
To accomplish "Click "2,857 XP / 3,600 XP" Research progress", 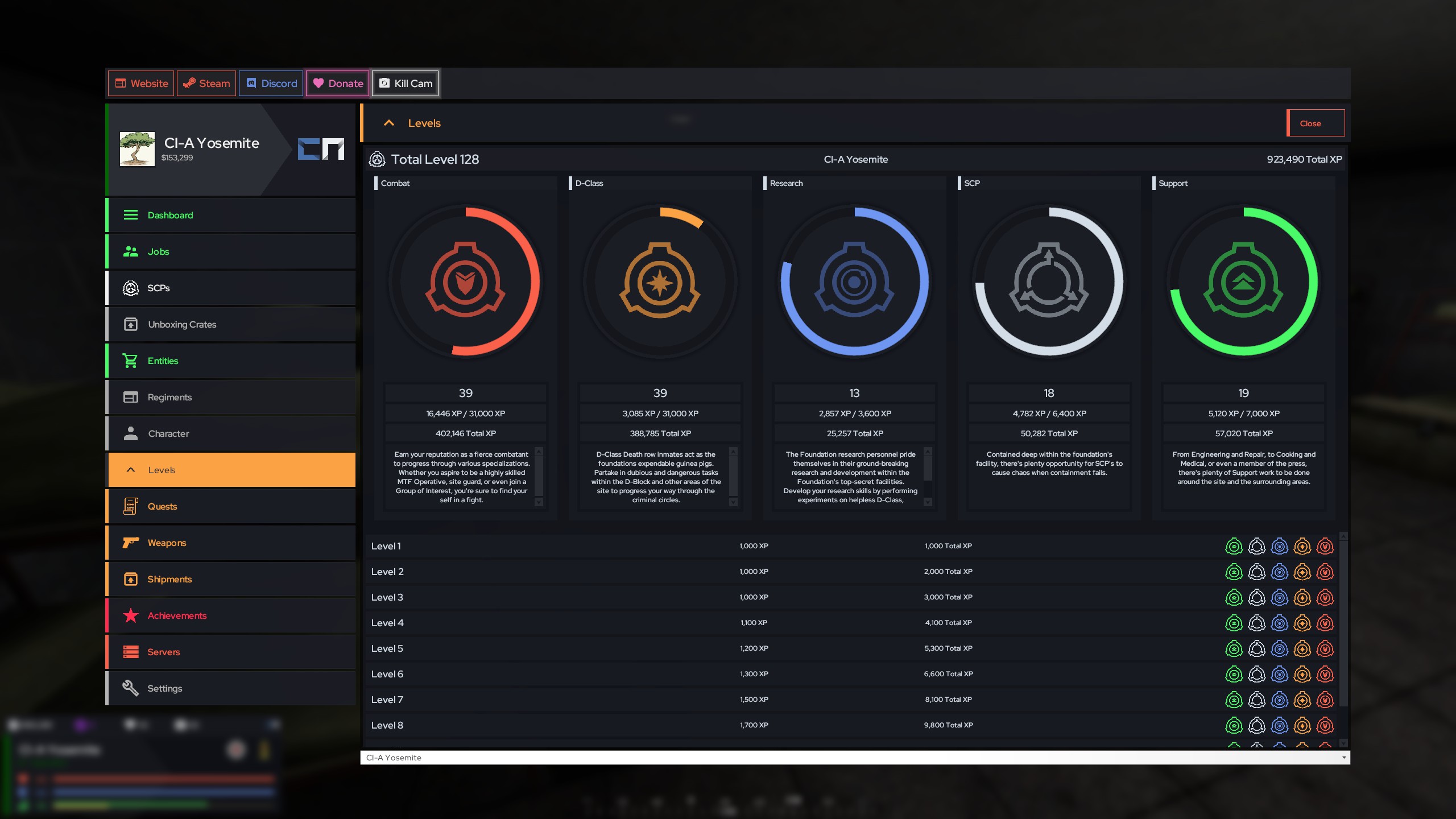I will coord(854,413).
